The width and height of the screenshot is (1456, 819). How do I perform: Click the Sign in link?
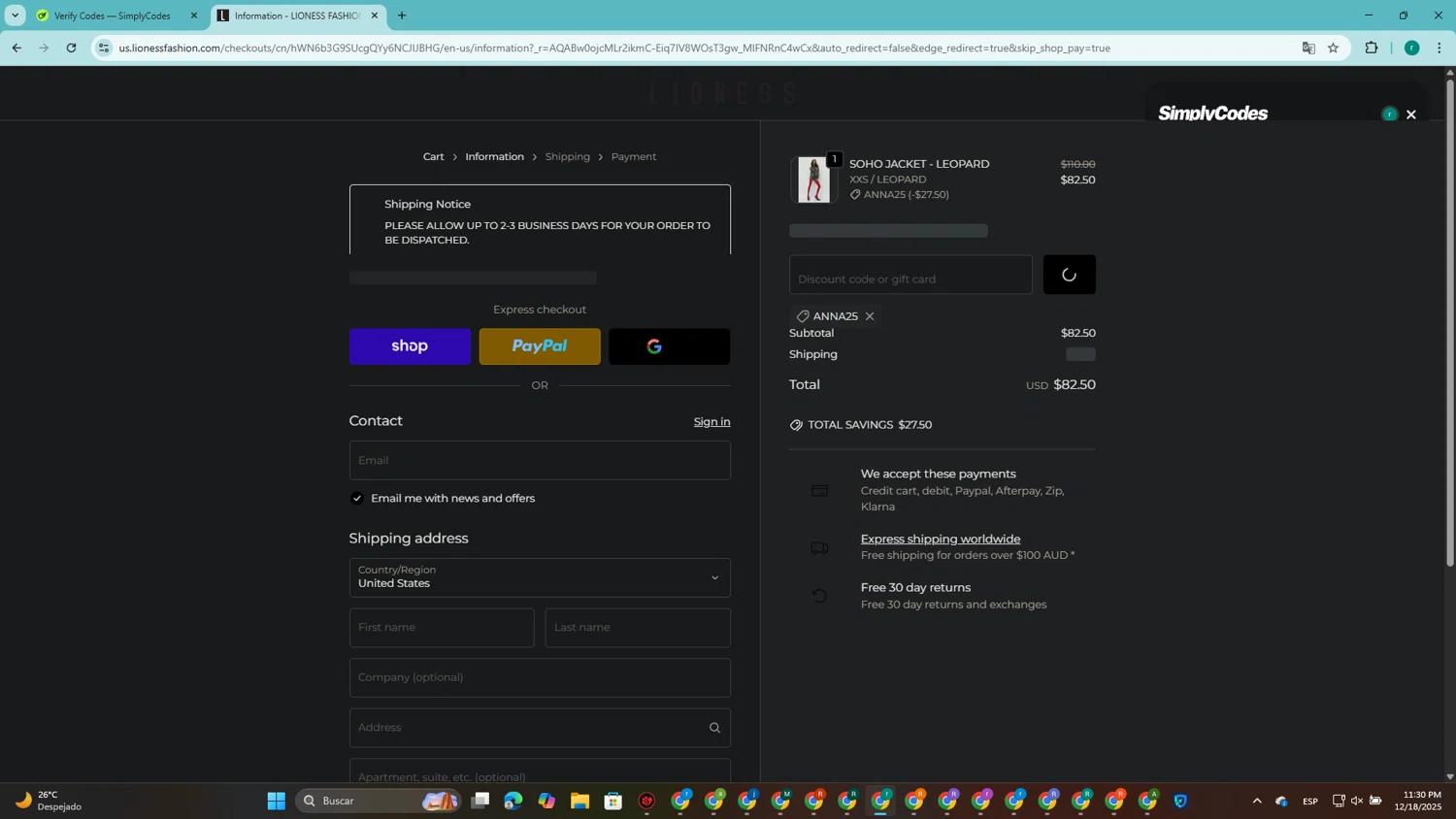point(711,421)
